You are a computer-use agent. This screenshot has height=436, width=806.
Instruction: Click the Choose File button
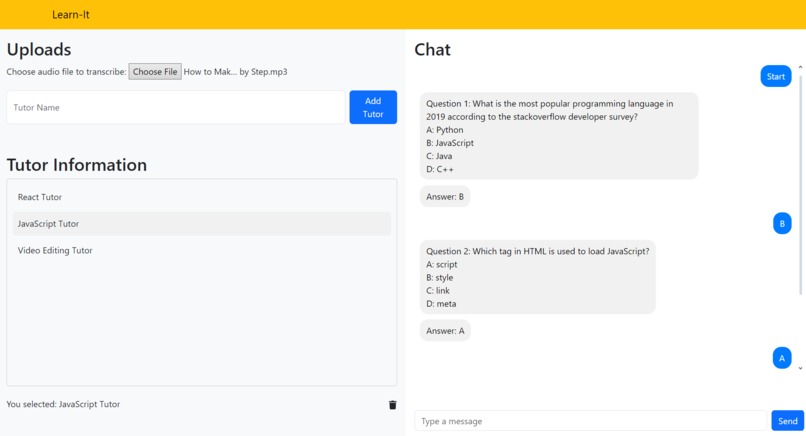point(155,71)
